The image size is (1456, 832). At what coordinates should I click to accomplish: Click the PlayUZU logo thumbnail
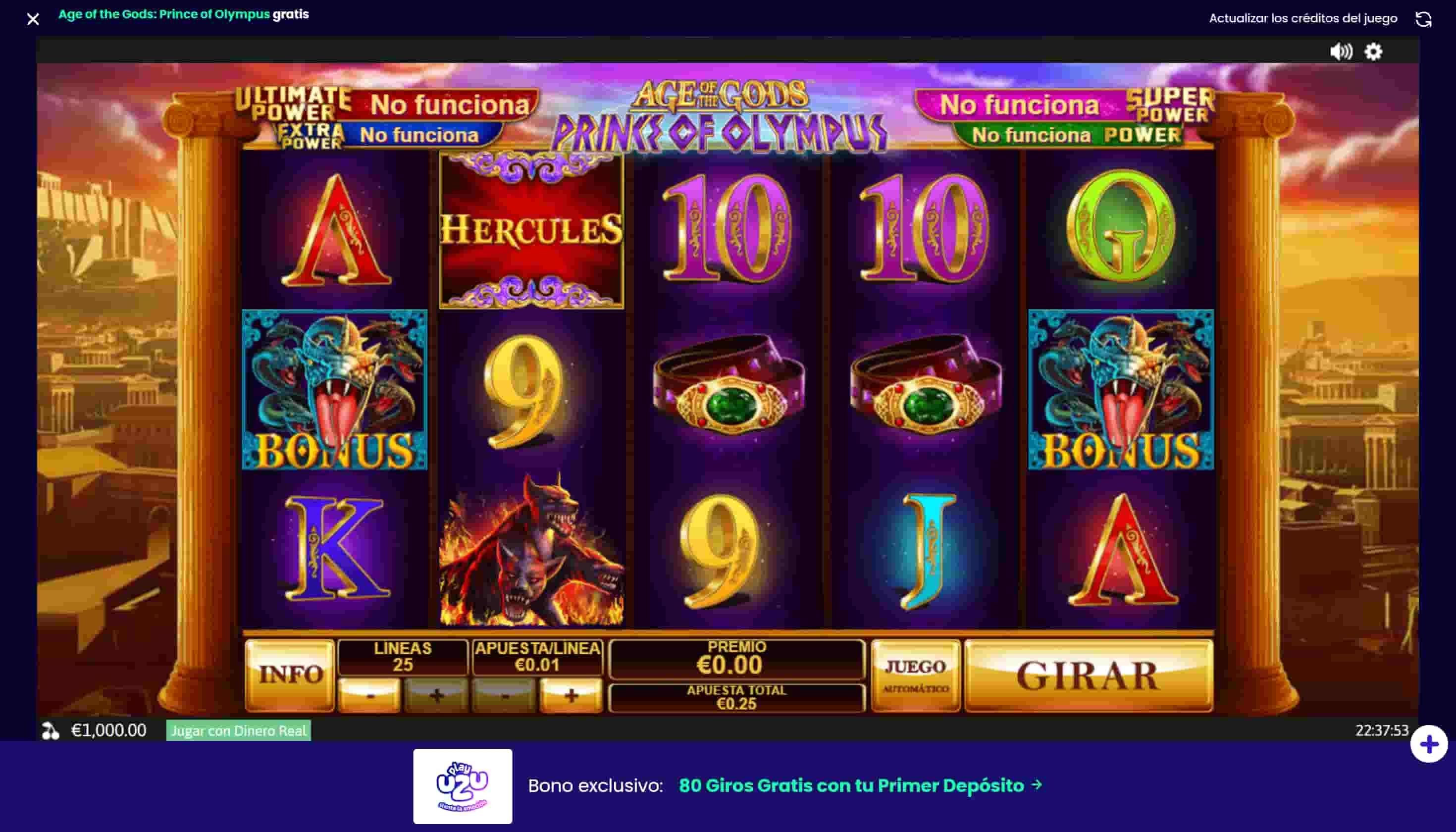[x=462, y=786]
